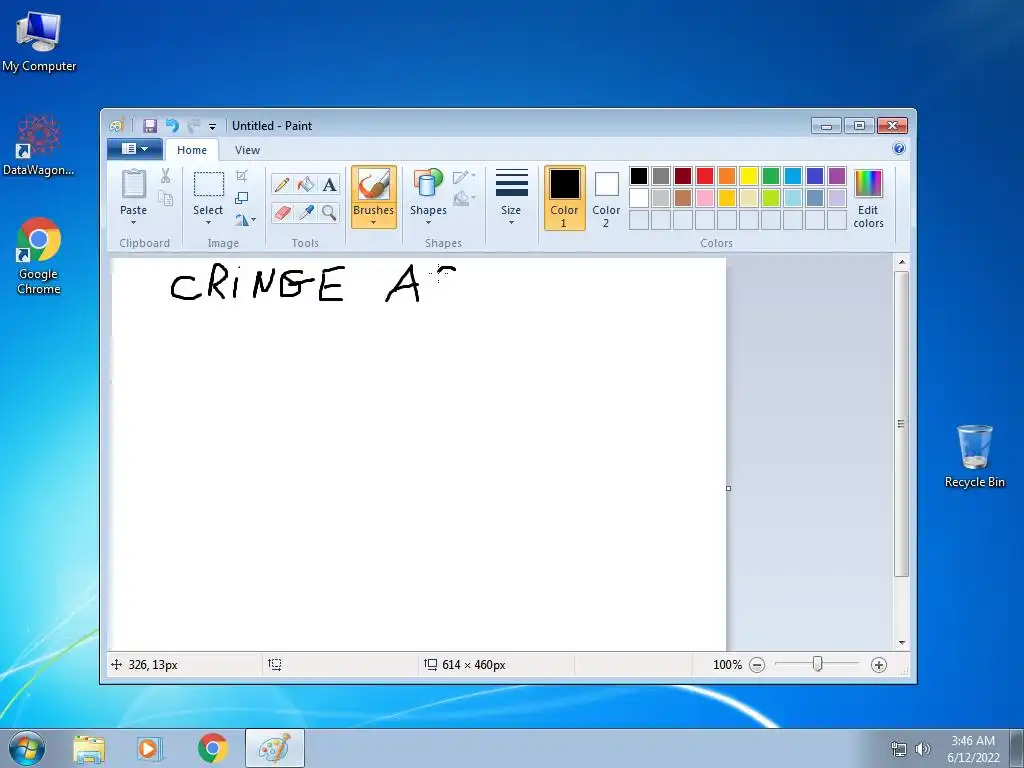
Task: Open Customize Quick Access Toolbar dropdown
Action: 212,127
